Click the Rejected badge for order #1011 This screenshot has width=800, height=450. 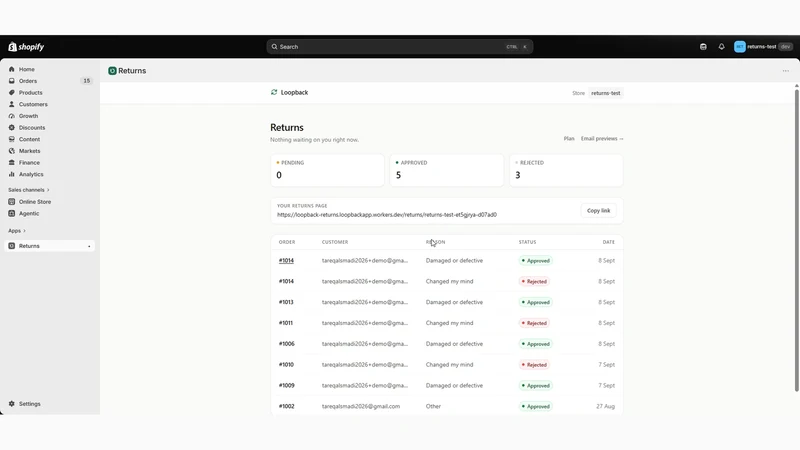pos(534,323)
